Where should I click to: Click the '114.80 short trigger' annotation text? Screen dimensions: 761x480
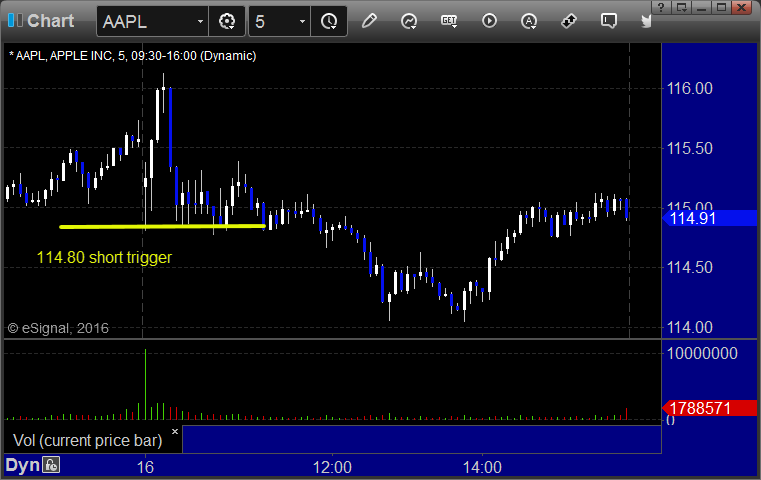[104, 257]
